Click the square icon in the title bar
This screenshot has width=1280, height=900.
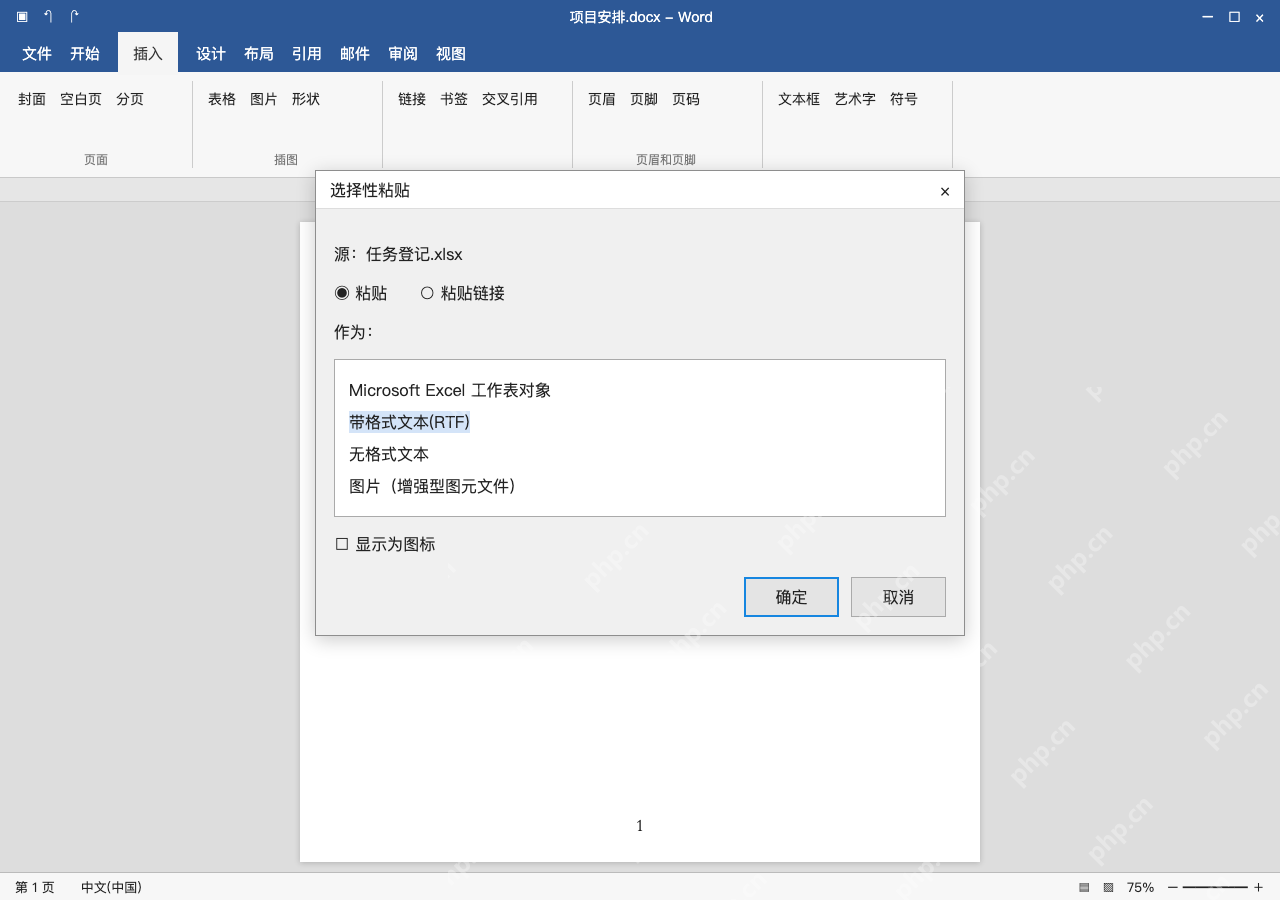click(22, 17)
